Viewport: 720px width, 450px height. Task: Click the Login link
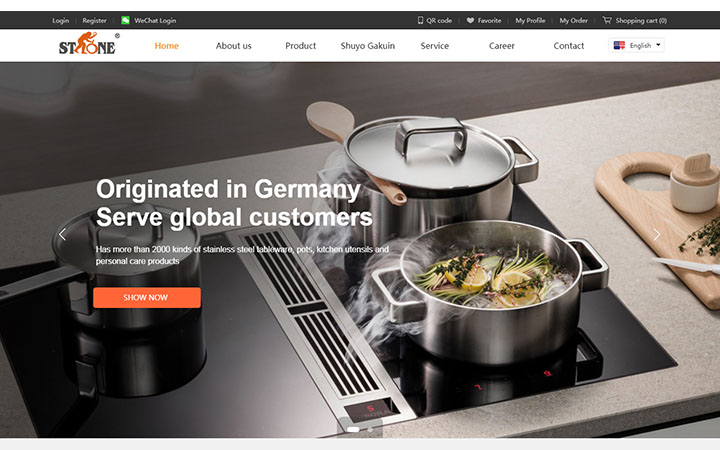pyautogui.click(x=60, y=20)
